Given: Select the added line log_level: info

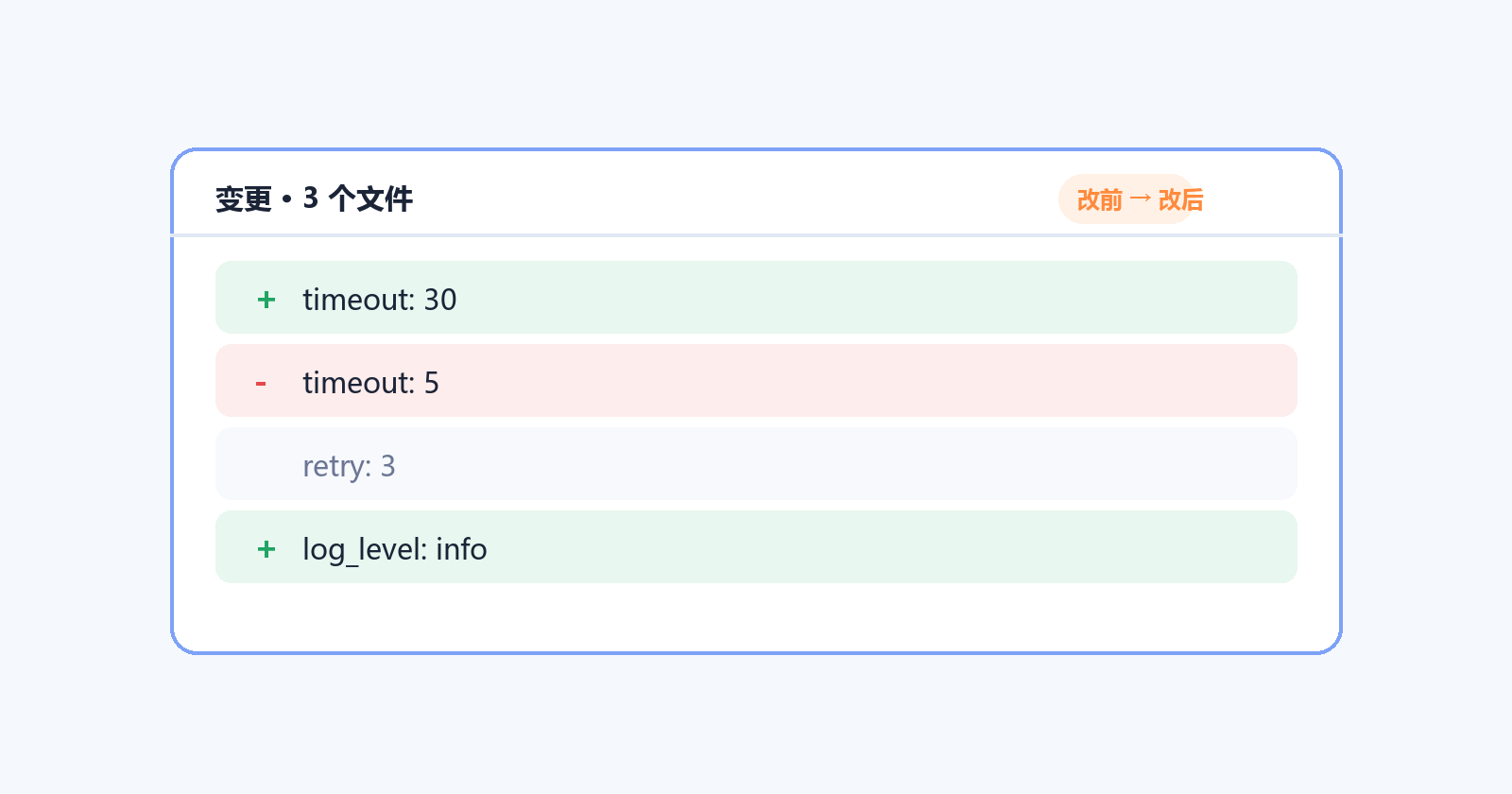Looking at the screenshot, I should pos(756,547).
